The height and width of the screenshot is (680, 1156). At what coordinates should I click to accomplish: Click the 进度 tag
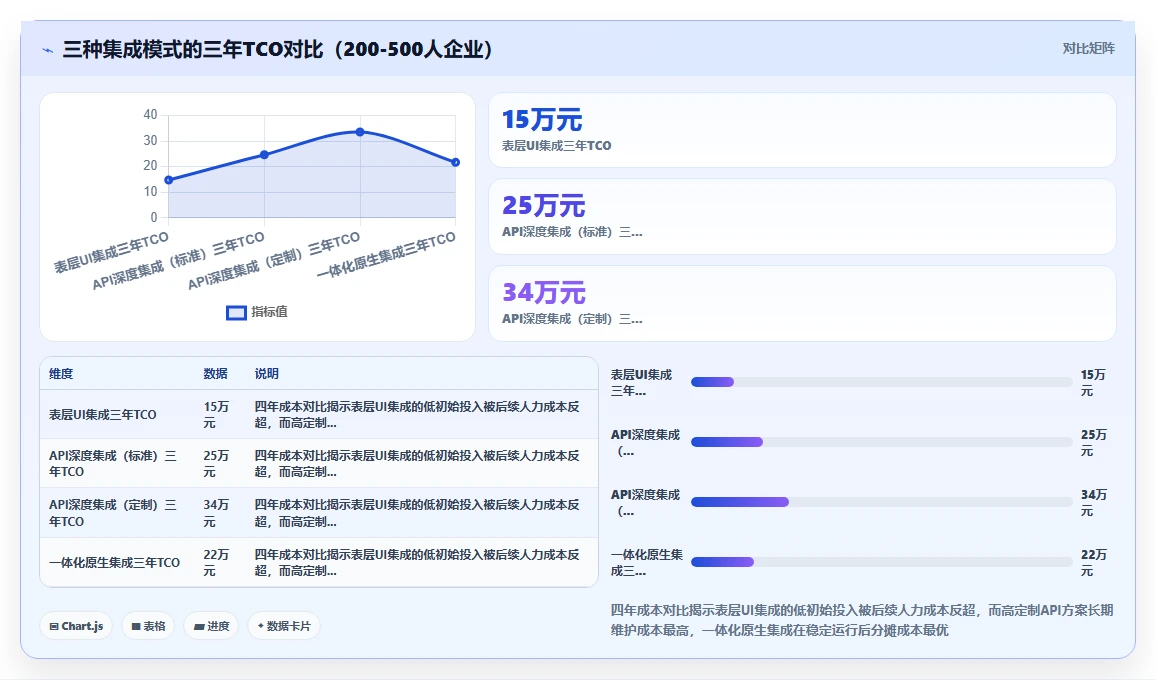point(212,626)
